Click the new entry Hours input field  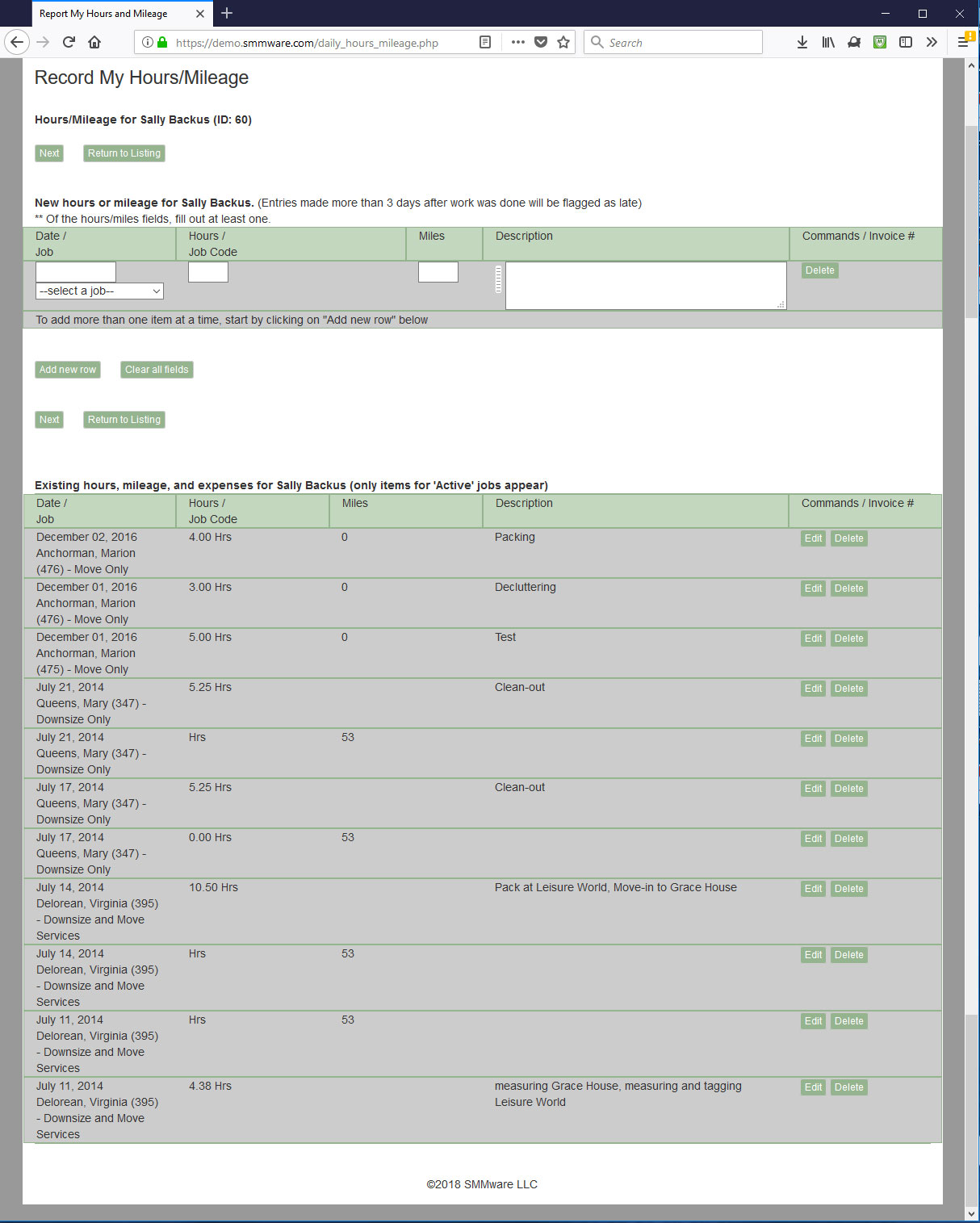click(208, 271)
